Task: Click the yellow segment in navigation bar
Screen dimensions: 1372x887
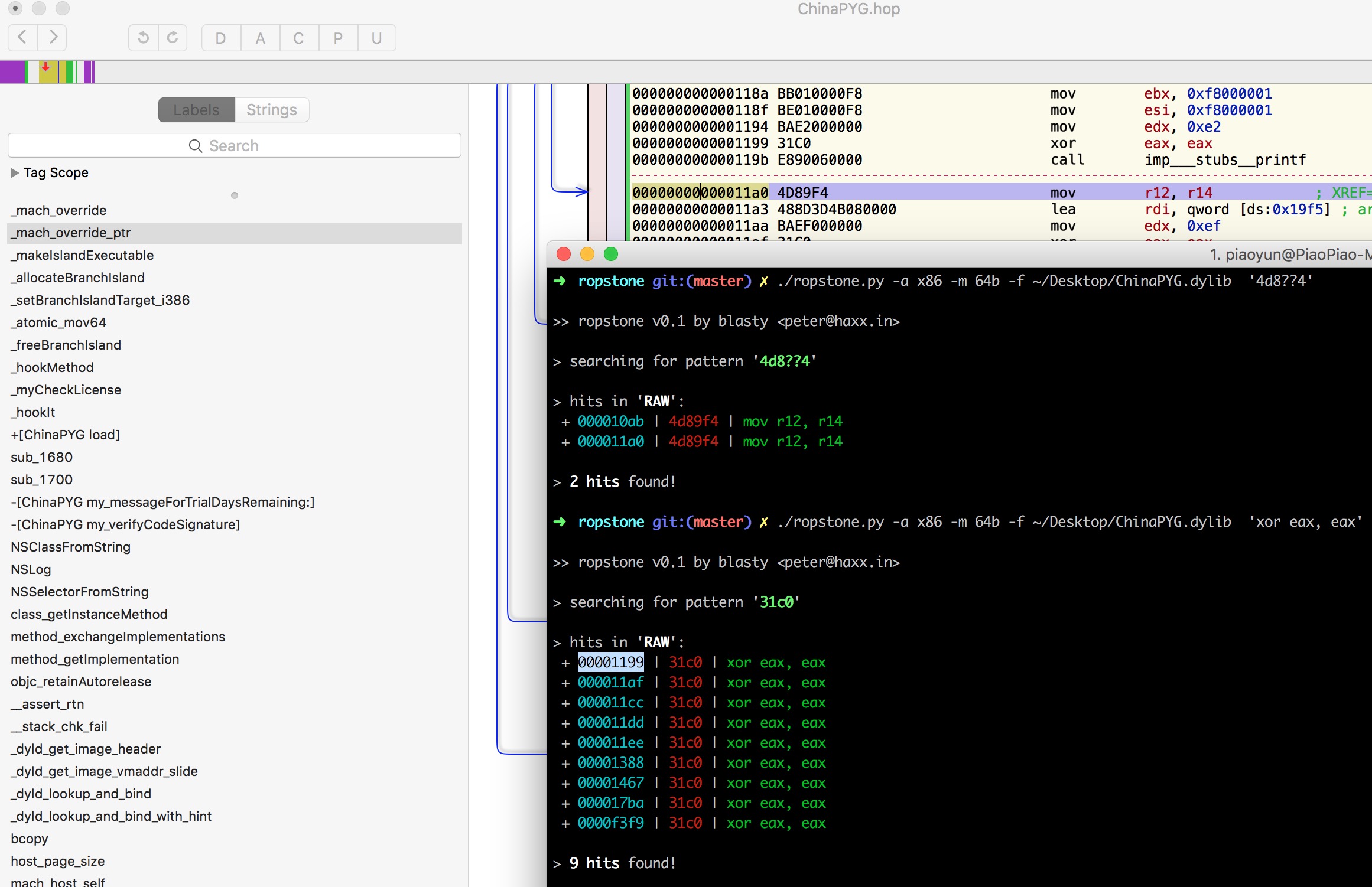Action: click(x=48, y=72)
